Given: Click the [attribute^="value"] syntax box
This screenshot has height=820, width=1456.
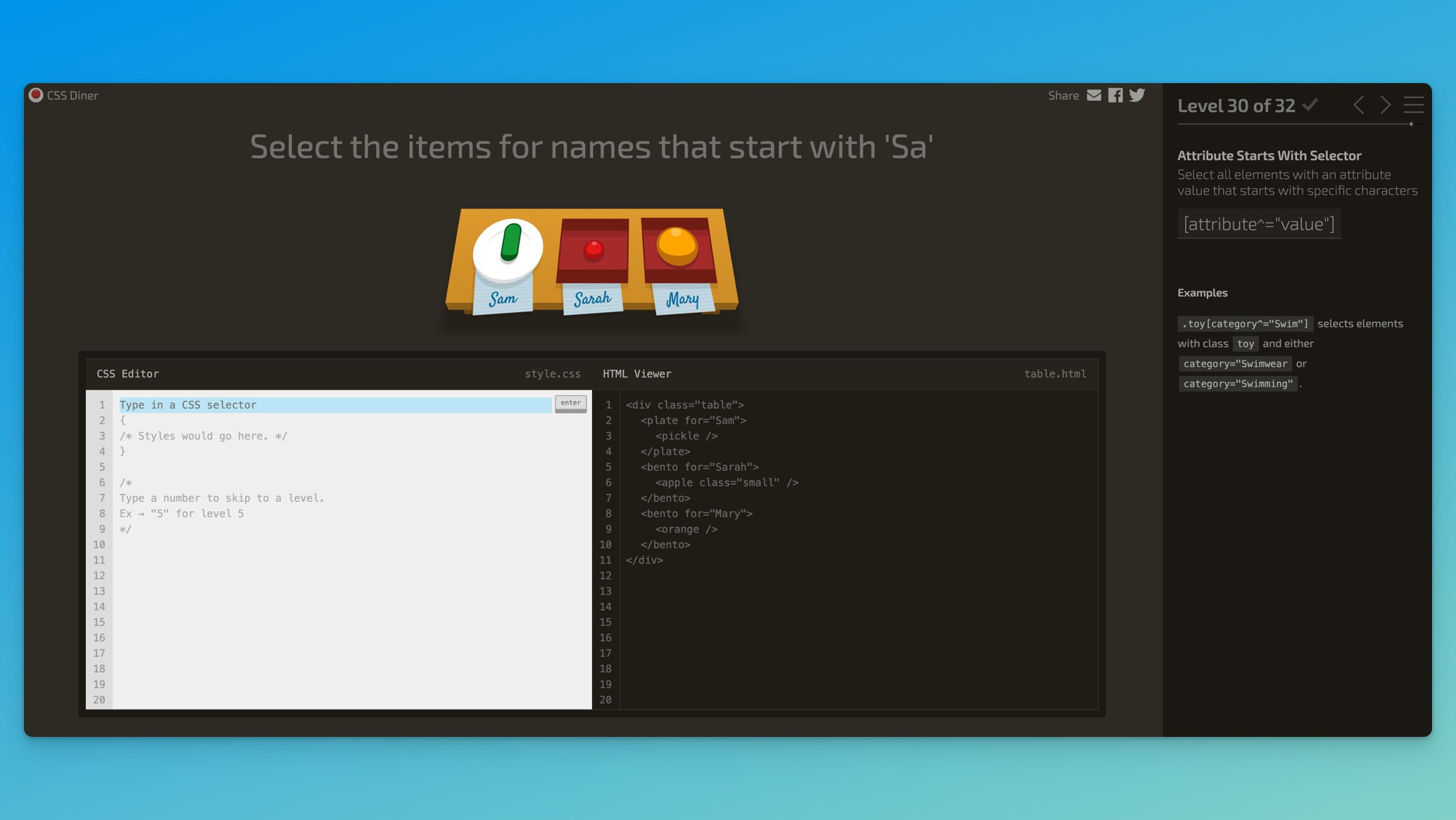Looking at the screenshot, I should tap(1259, 224).
